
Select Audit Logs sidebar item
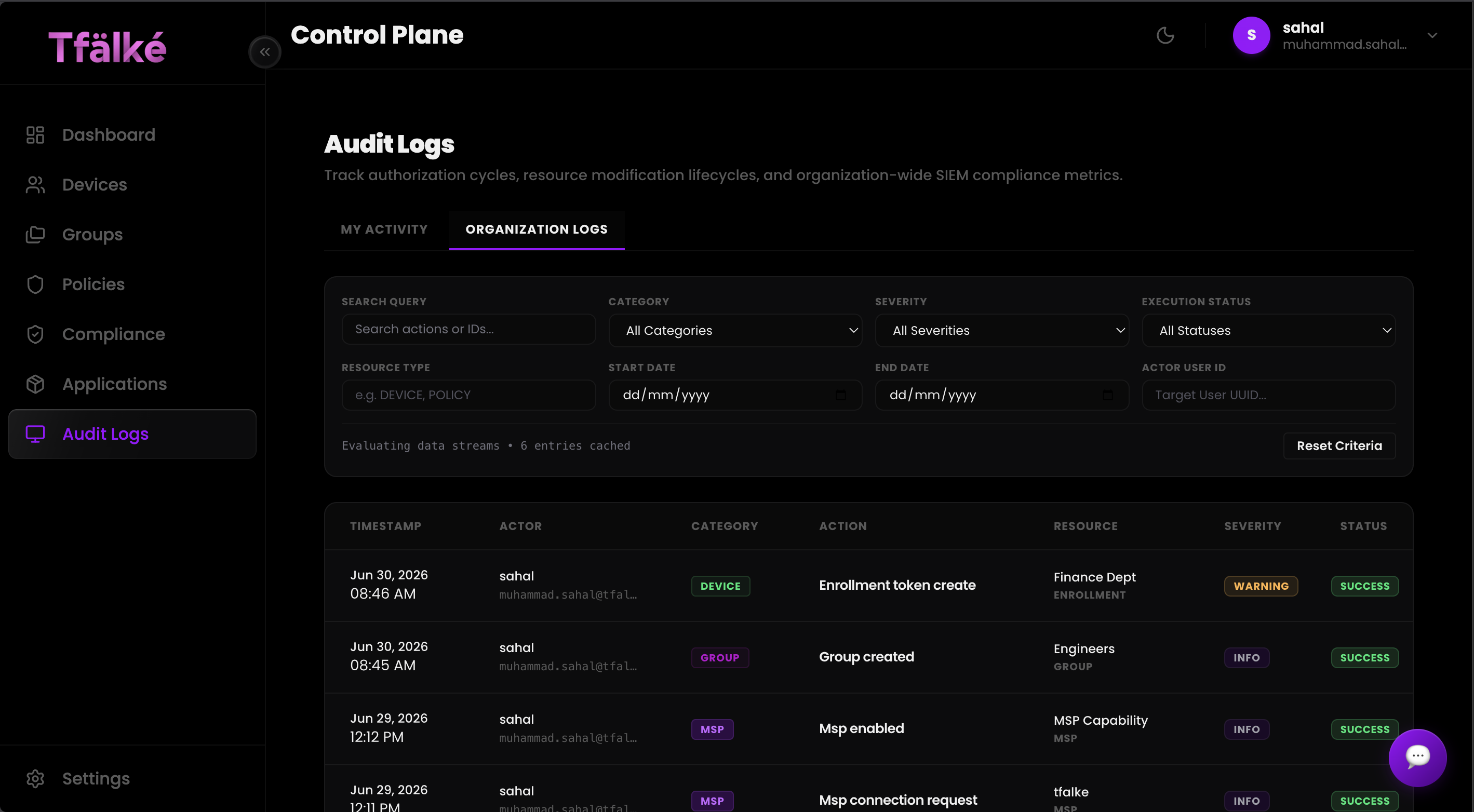pos(132,434)
